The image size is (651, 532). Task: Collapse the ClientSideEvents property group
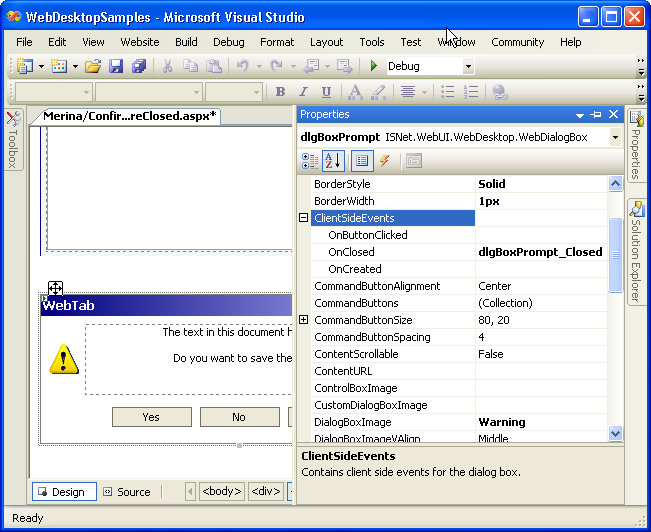(x=303, y=218)
